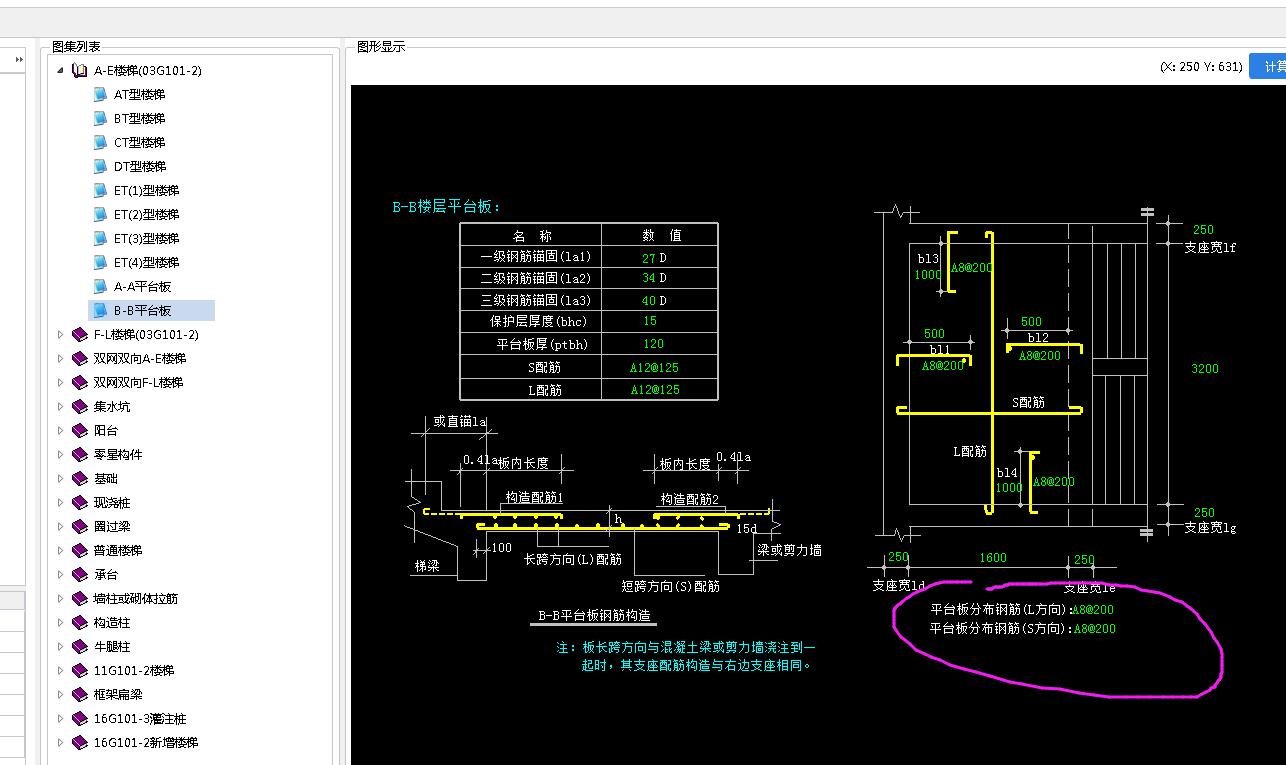Click the double-arrow panel expand icon at far left
Image resolution: width=1286 pixels, height=765 pixels.
tap(18, 61)
